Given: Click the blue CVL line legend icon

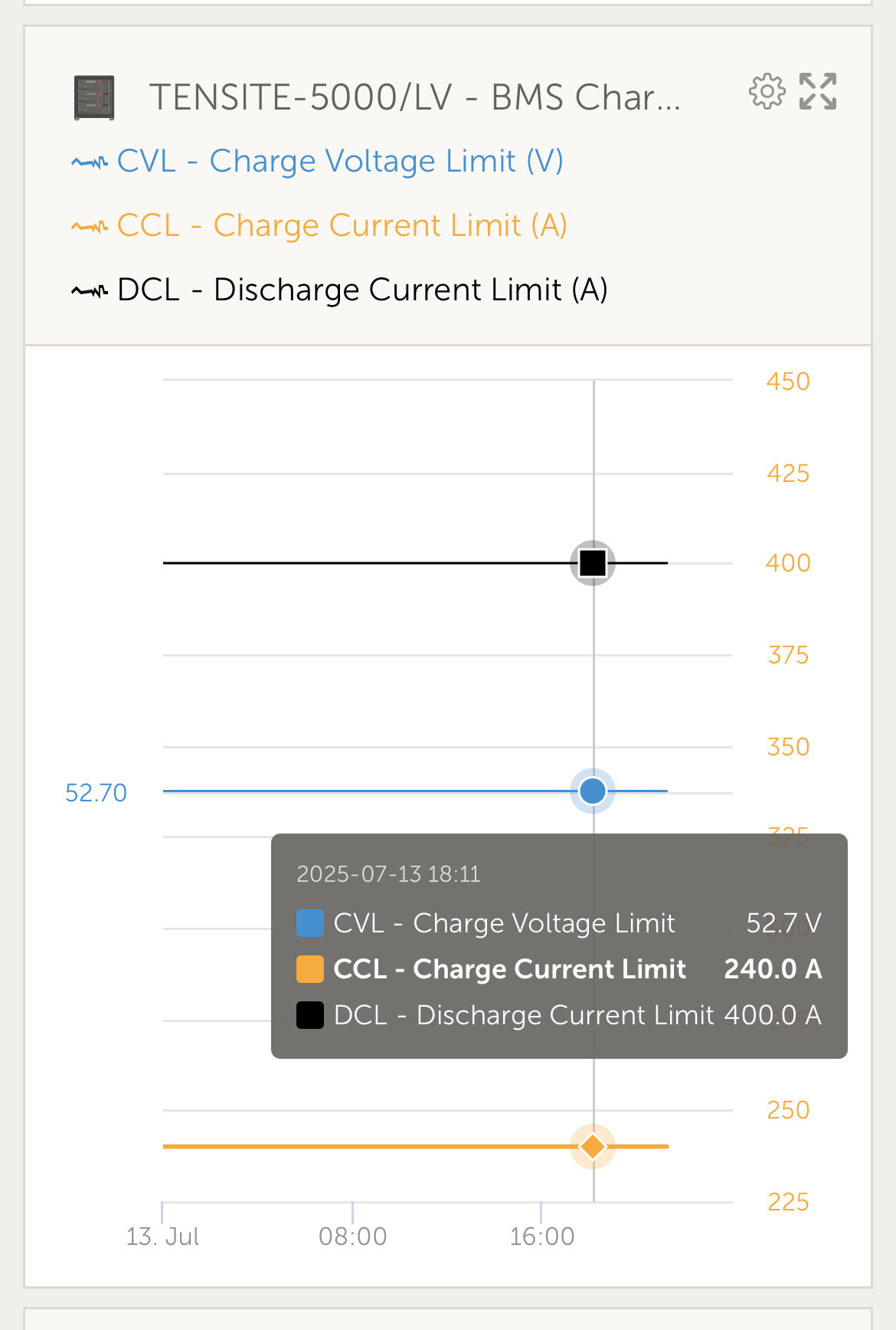Looking at the screenshot, I should [x=90, y=162].
